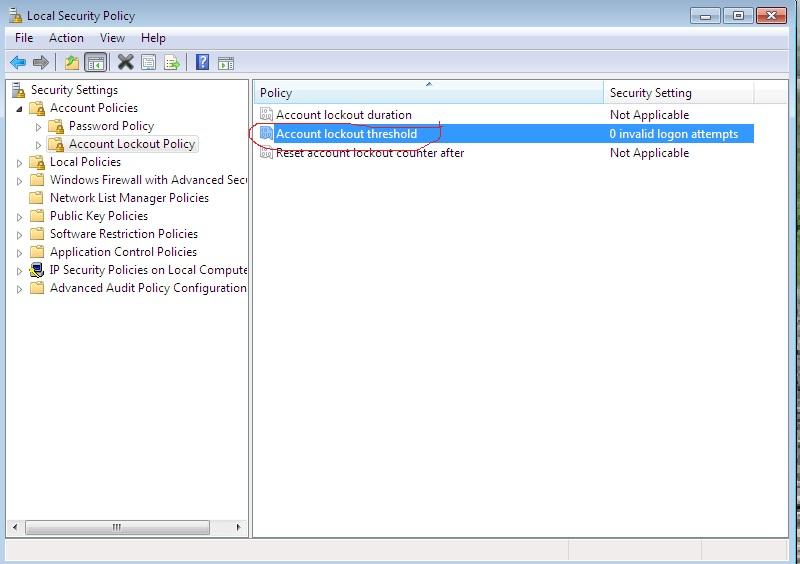
Task: Toggle Show/Hide Action Pane icon
Action: [x=226, y=63]
